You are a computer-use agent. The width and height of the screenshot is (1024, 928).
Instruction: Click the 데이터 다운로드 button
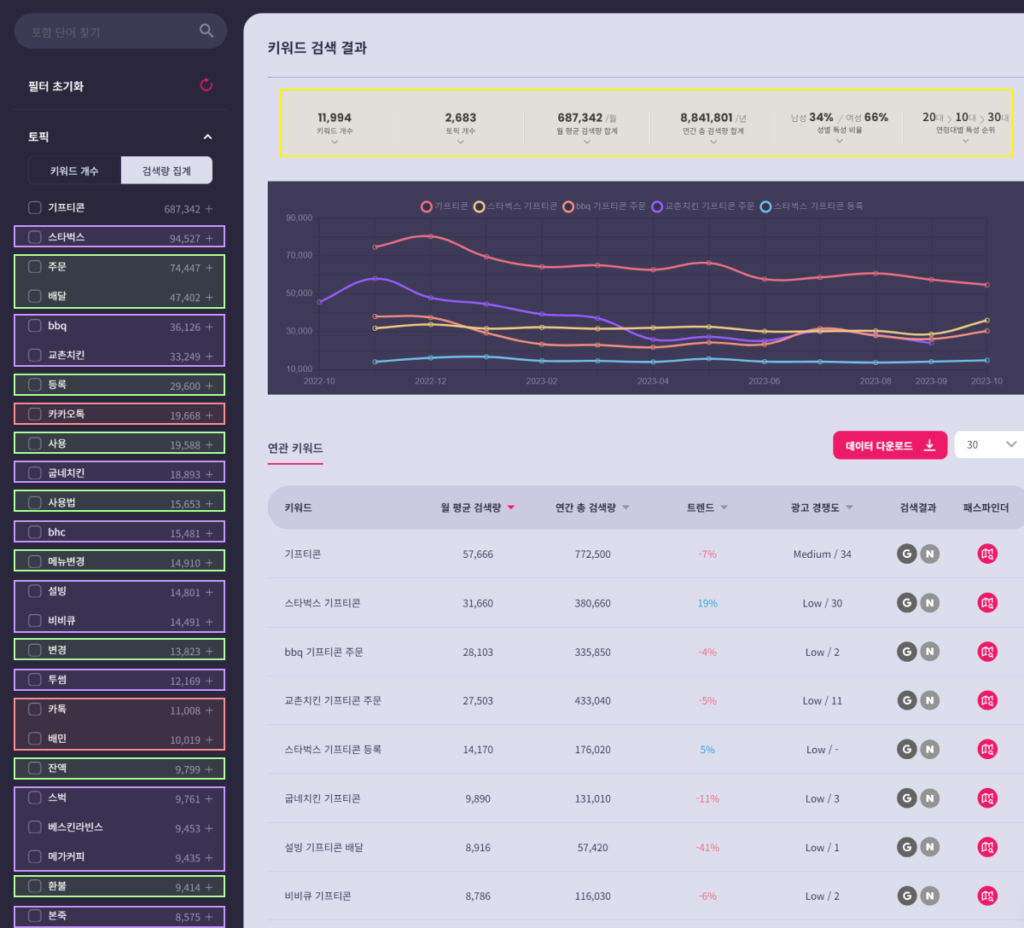click(x=889, y=445)
